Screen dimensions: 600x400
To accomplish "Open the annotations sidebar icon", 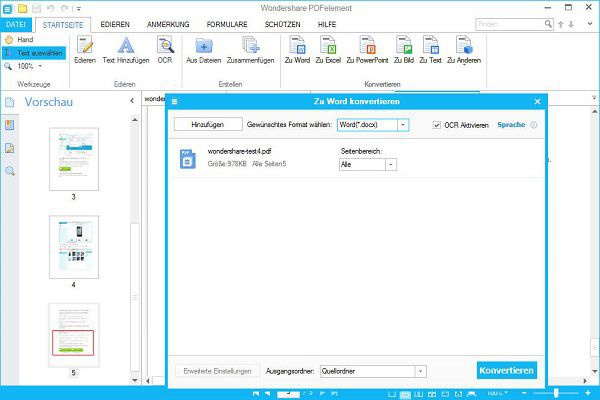I will (x=10, y=148).
